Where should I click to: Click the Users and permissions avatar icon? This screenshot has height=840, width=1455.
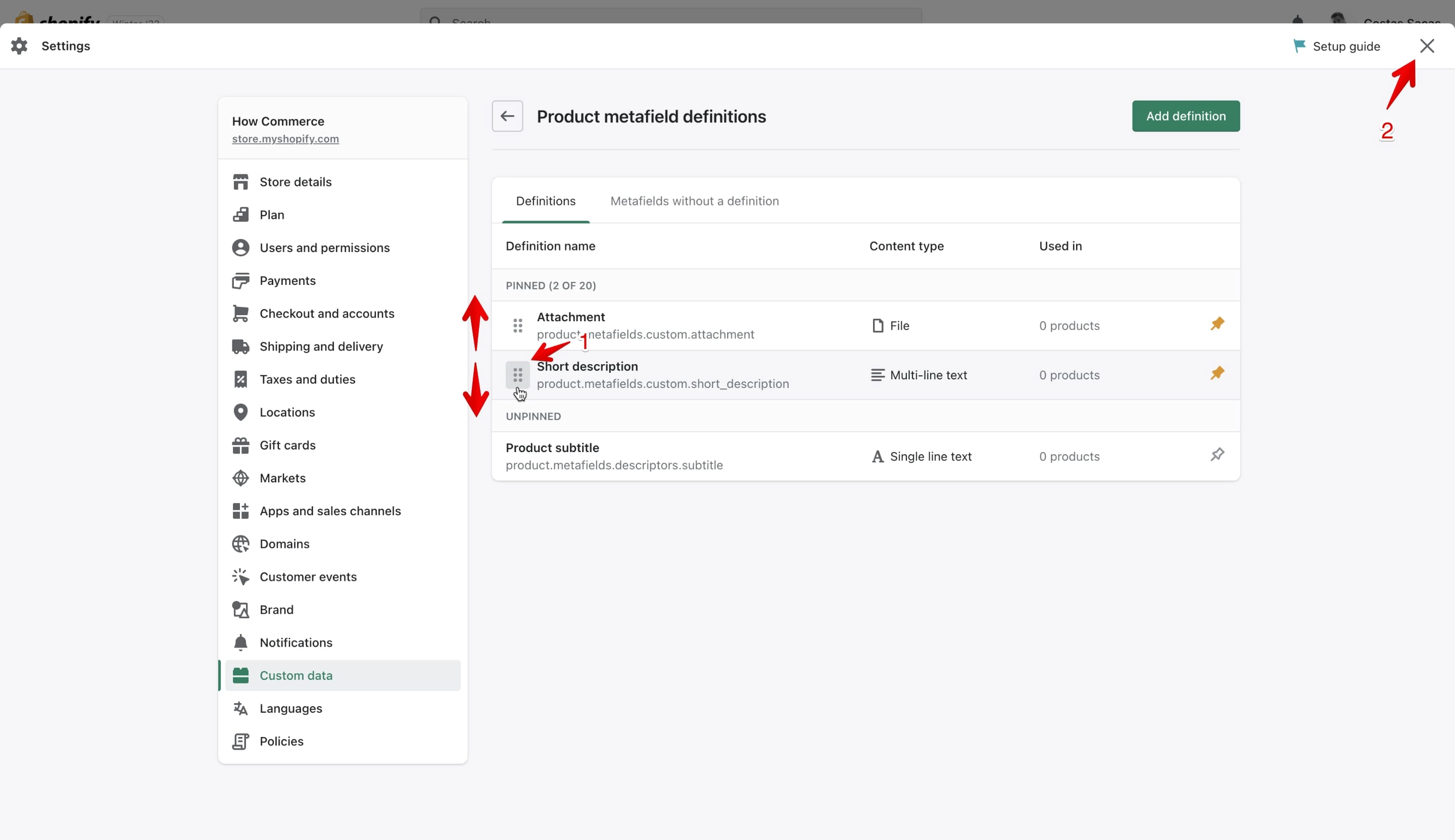(x=240, y=248)
